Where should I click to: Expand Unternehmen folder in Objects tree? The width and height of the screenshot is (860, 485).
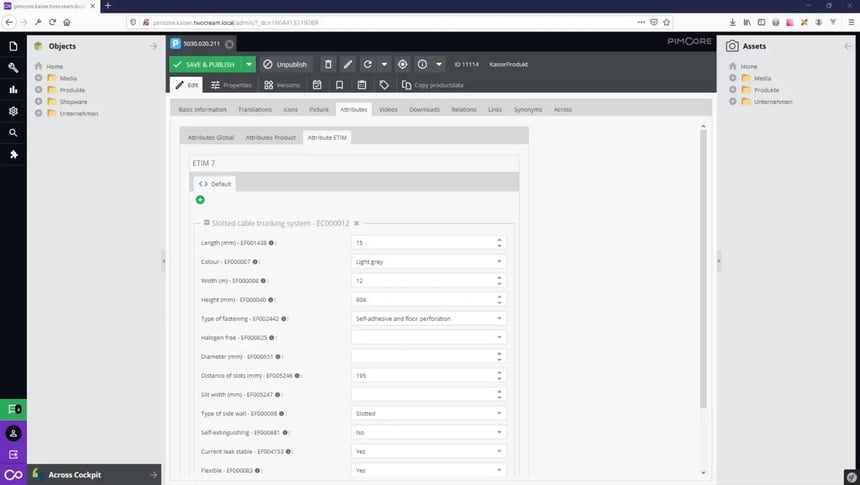click(38, 113)
